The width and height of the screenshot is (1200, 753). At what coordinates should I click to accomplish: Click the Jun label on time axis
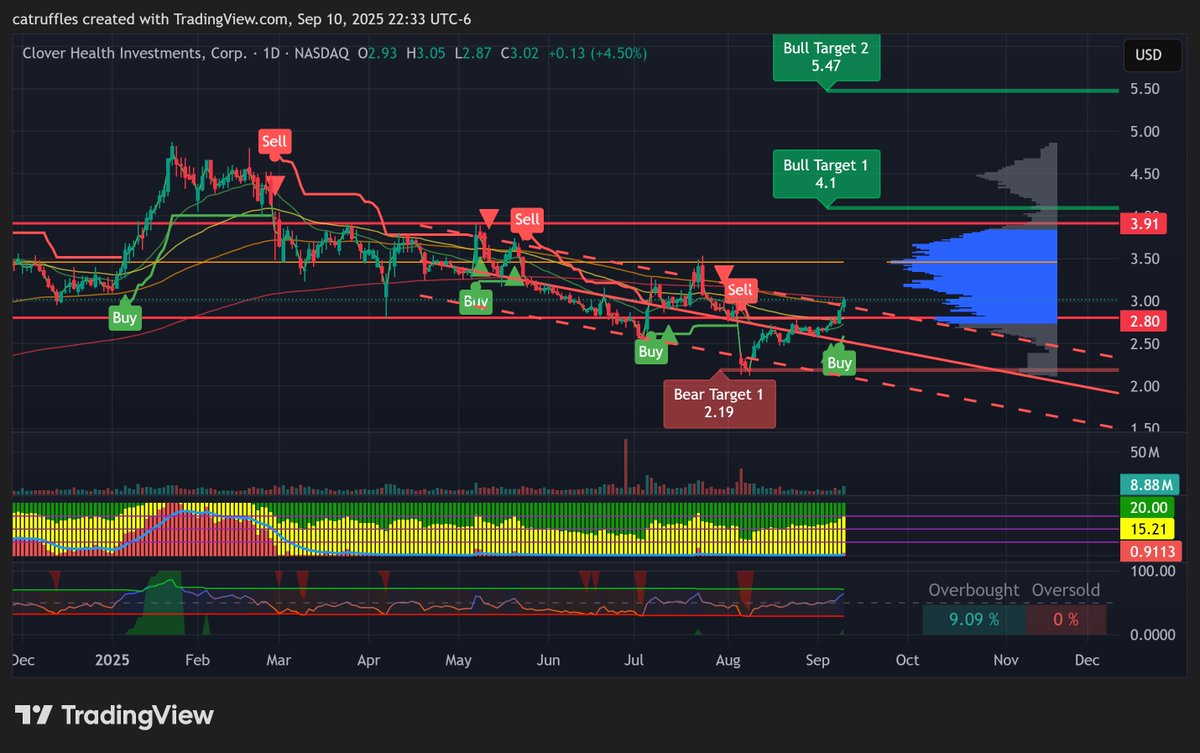tap(547, 661)
